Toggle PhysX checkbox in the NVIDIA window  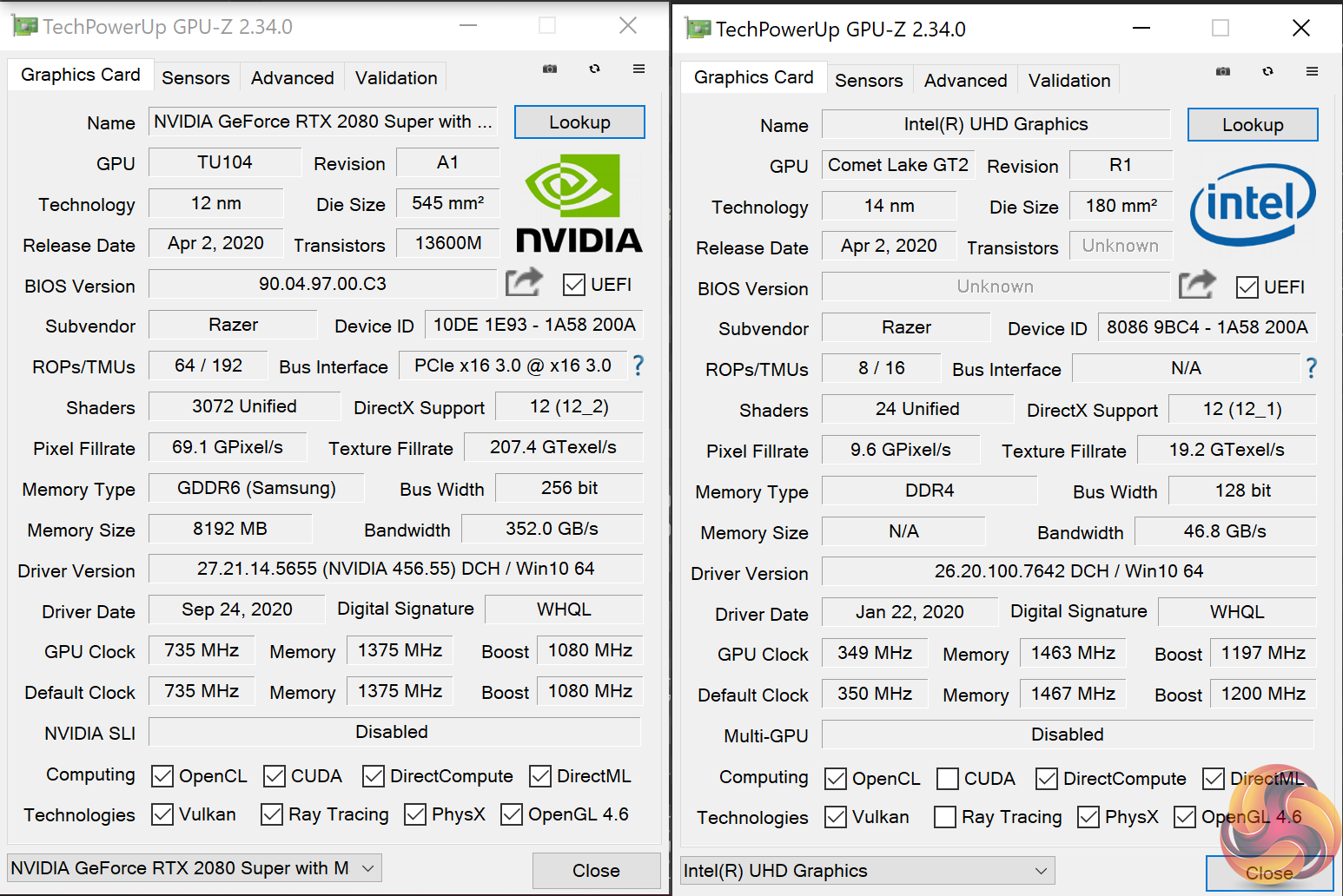[414, 814]
